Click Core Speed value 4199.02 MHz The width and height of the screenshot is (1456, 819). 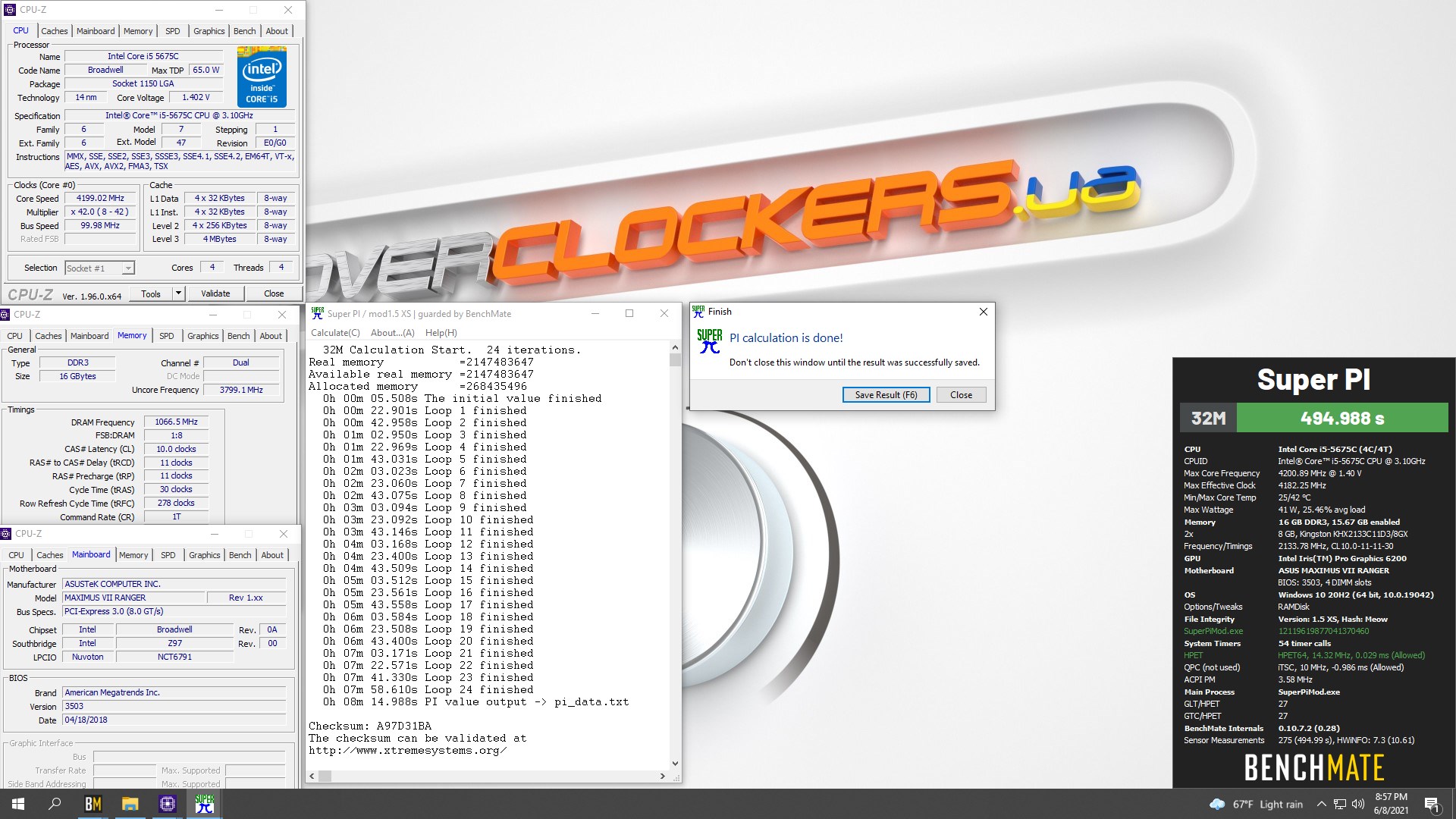[x=100, y=199]
